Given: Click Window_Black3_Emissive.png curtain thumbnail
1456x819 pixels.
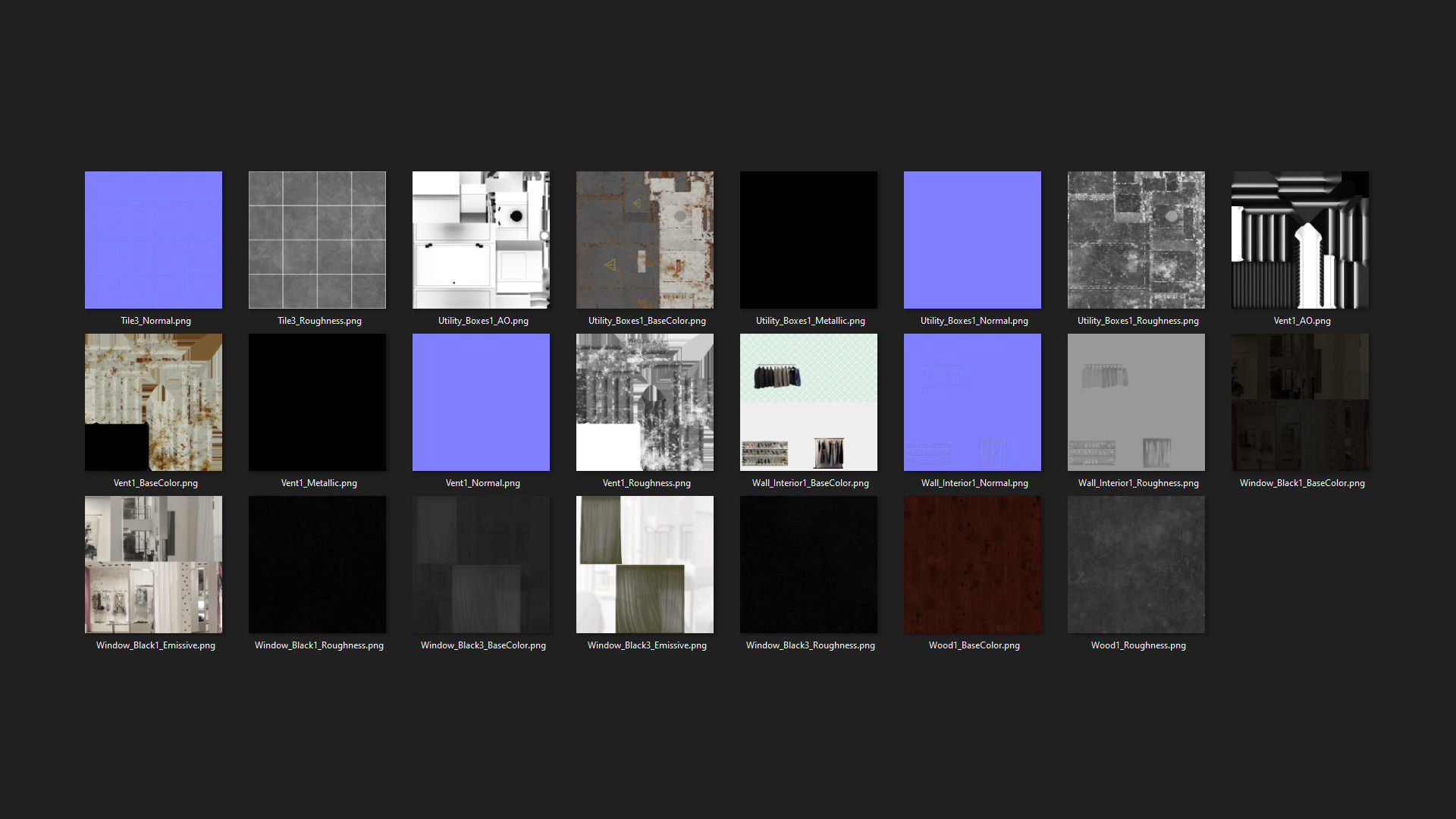Looking at the screenshot, I should coord(645,564).
